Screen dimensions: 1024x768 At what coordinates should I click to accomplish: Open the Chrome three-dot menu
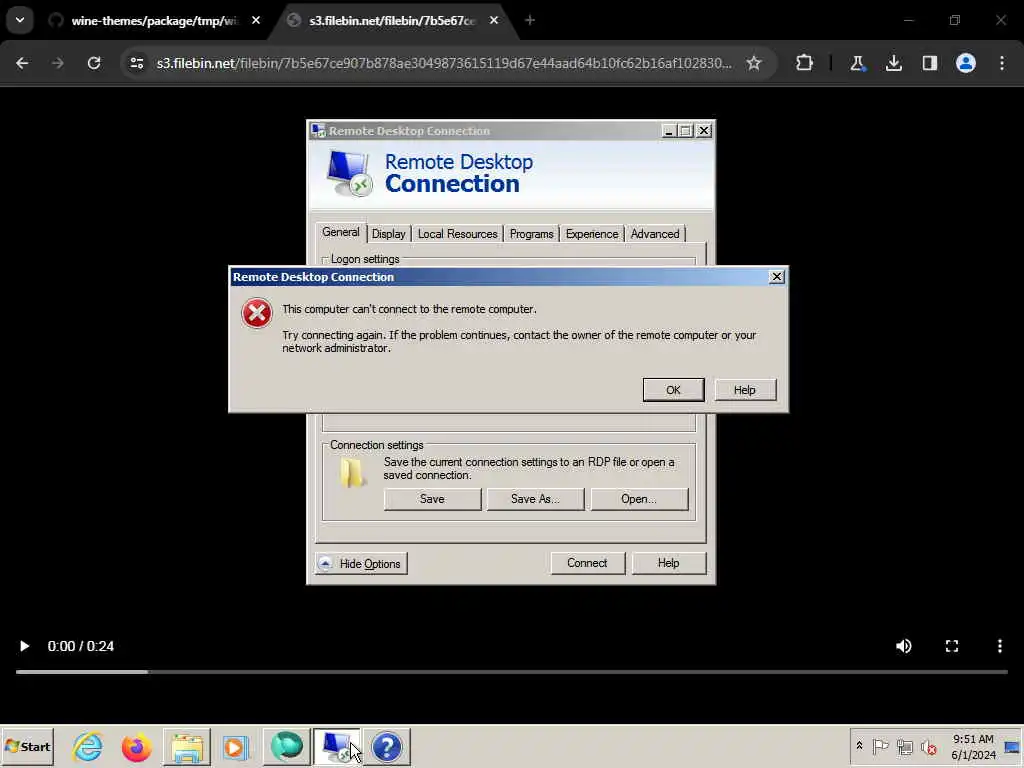coord(1002,63)
